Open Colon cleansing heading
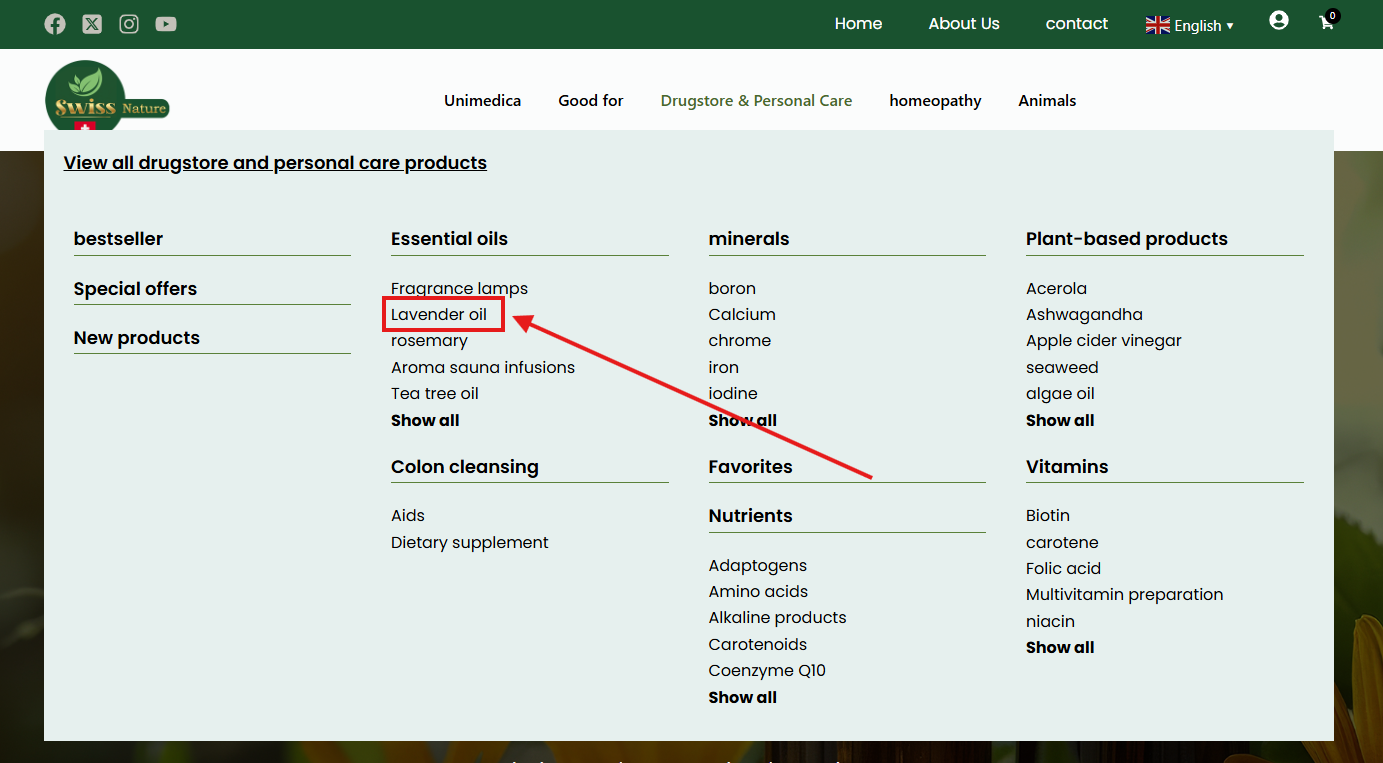 pos(465,467)
